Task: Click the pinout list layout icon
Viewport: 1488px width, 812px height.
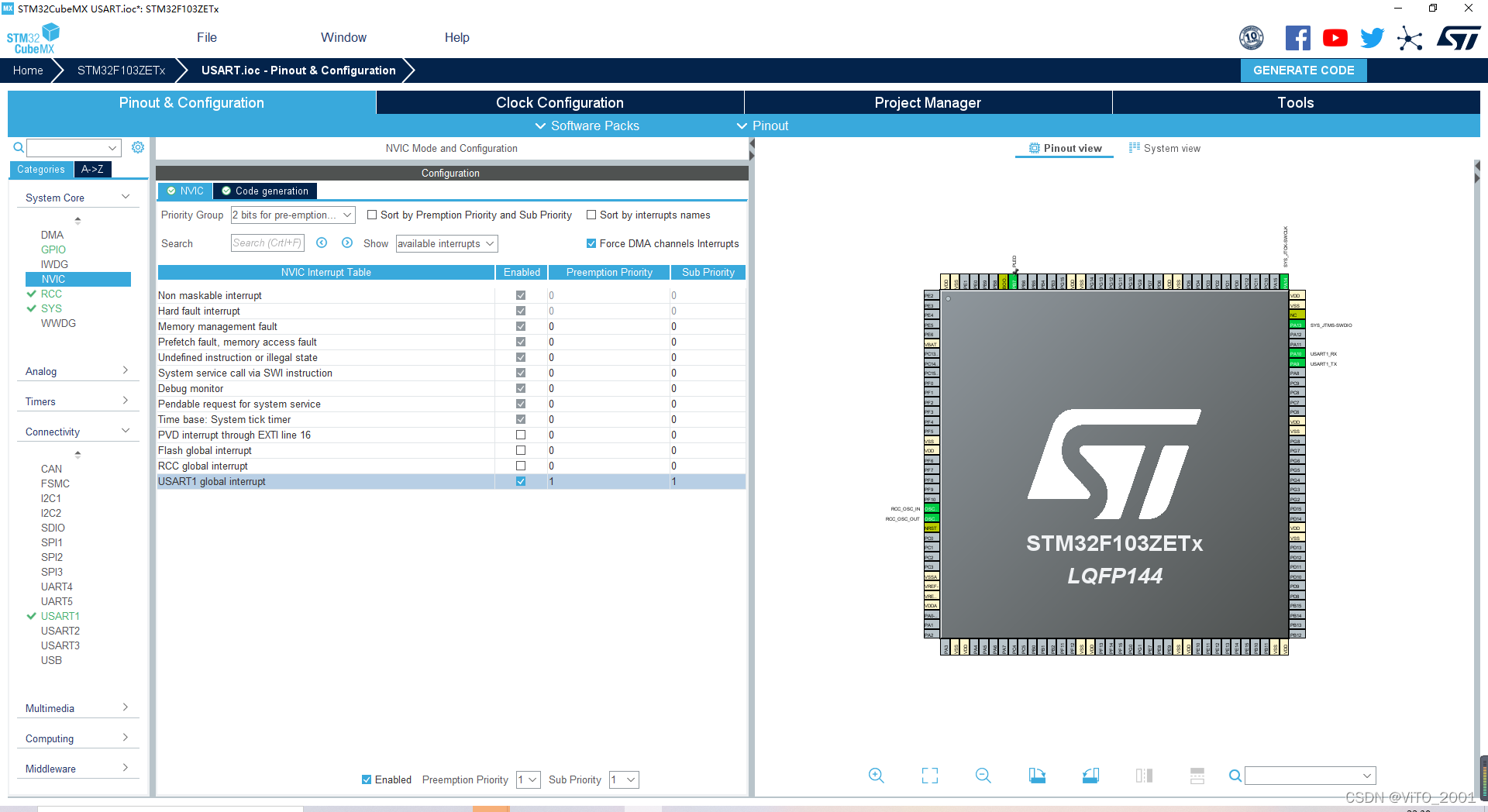Action: click(x=1197, y=776)
